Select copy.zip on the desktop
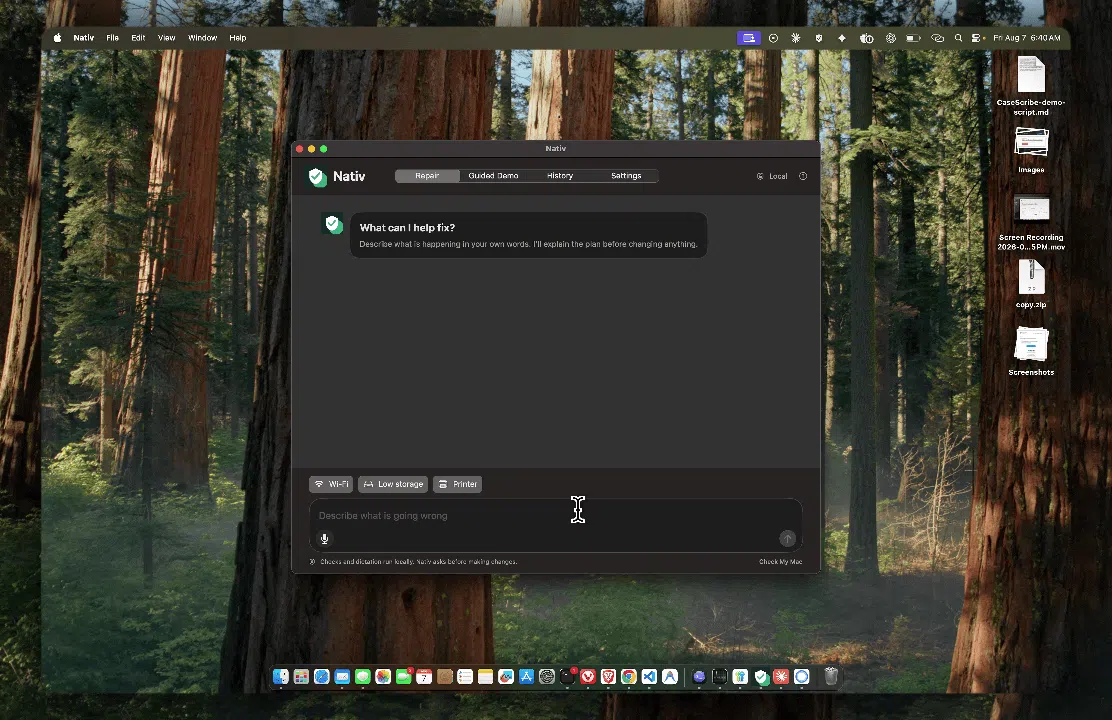 point(1031,283)
